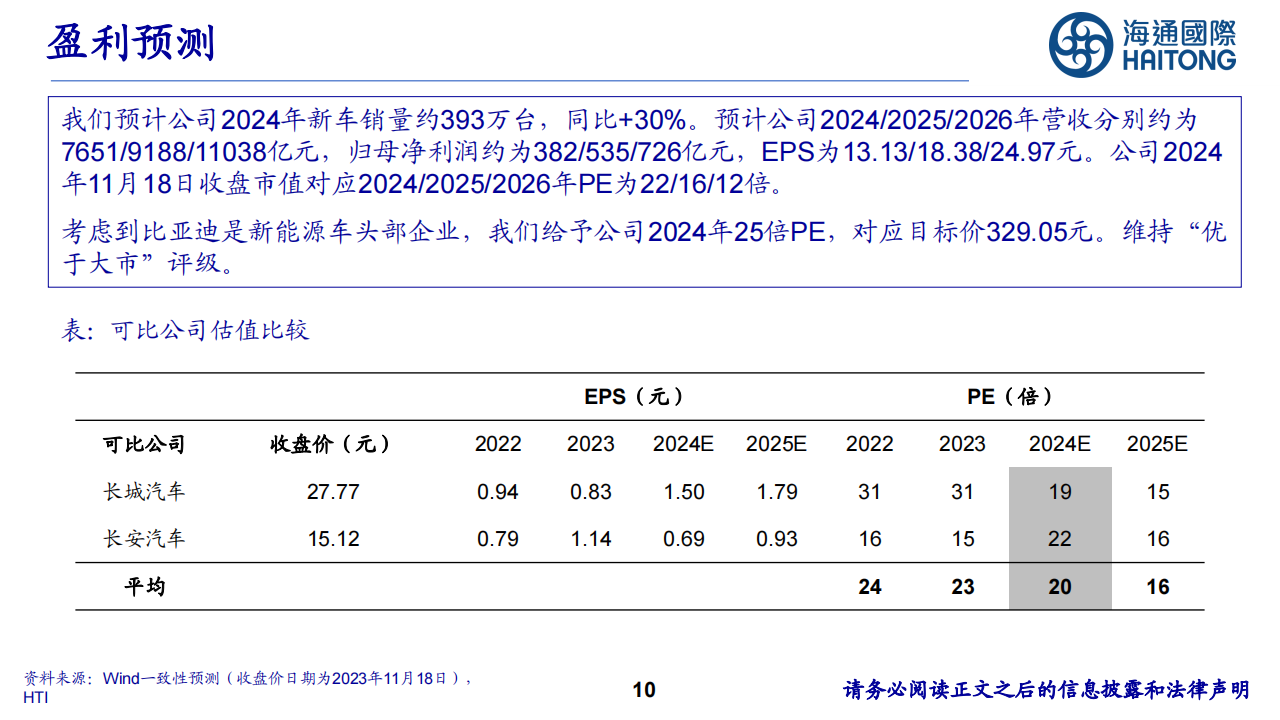Click 长安汽车 2025E EPS value 0.93

click(x=777, y=539)
